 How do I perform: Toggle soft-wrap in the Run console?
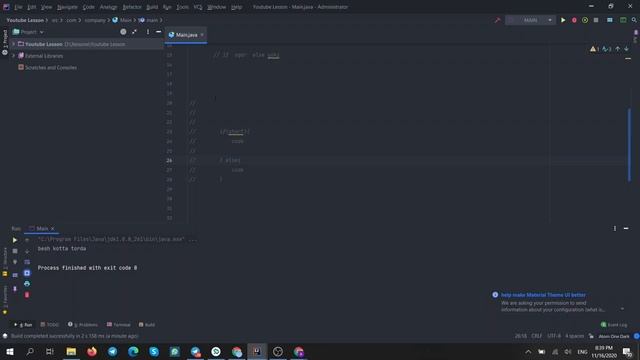click(x=27, y=262)
